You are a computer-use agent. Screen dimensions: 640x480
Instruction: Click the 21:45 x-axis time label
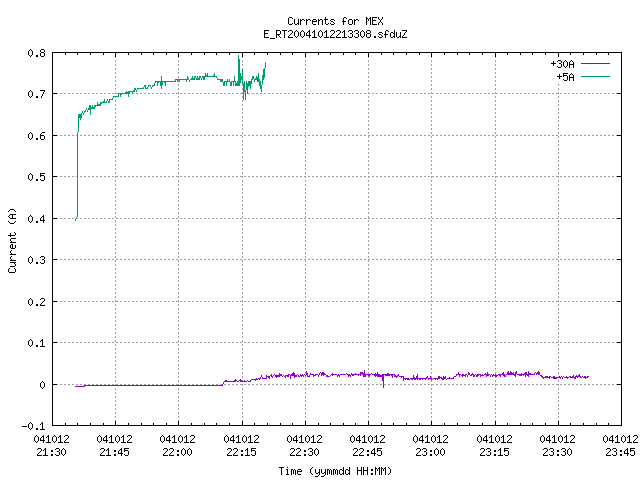pyautogui.click(x=115, y=452)
